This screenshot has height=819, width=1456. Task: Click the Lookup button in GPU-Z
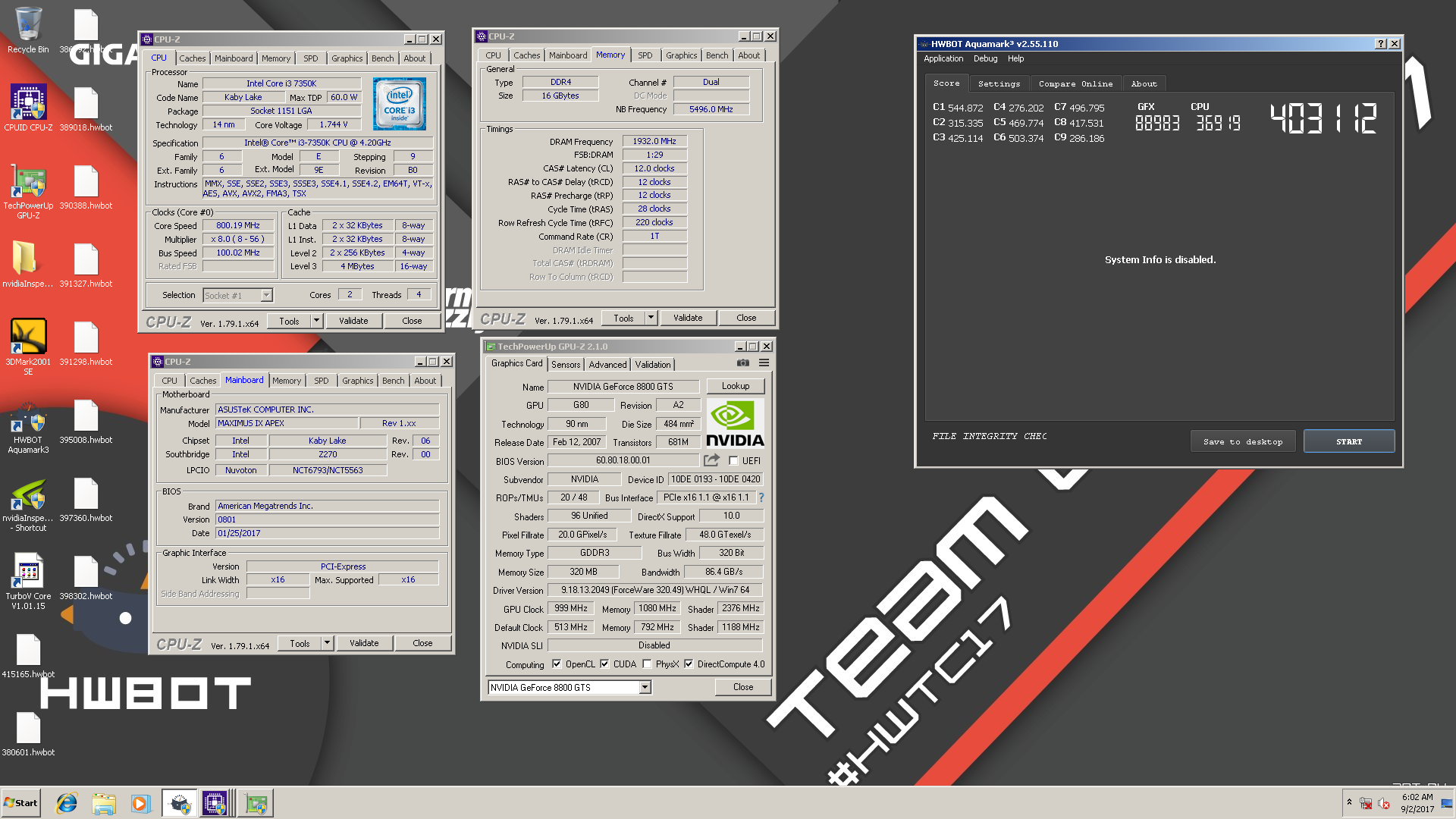pyautogui.click(x=735, y=386)
